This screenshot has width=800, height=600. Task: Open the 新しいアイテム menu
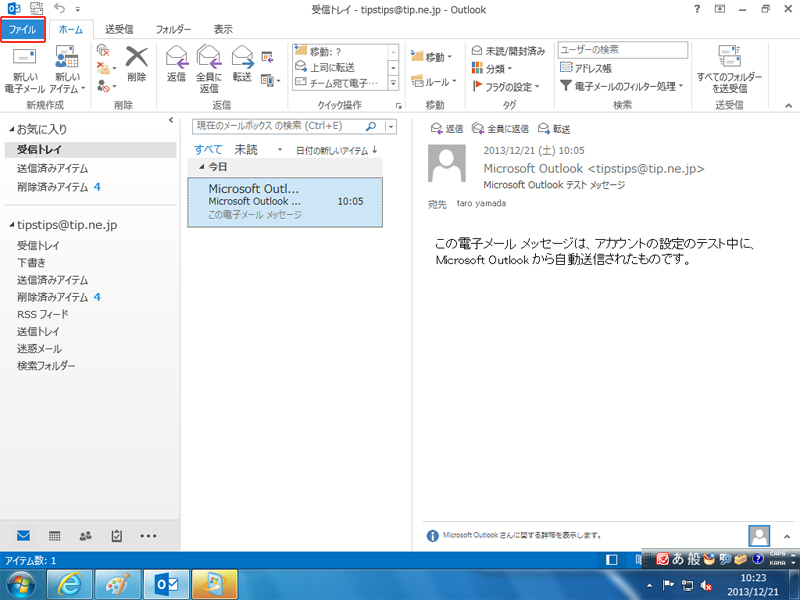tap(67, 69)
